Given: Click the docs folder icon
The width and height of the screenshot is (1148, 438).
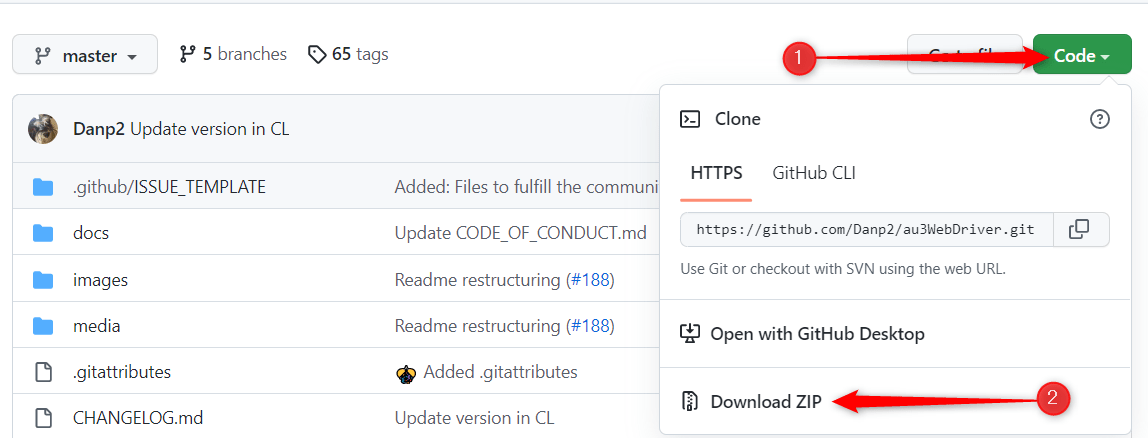Looking at the screenshot, I should click(43, 233).
